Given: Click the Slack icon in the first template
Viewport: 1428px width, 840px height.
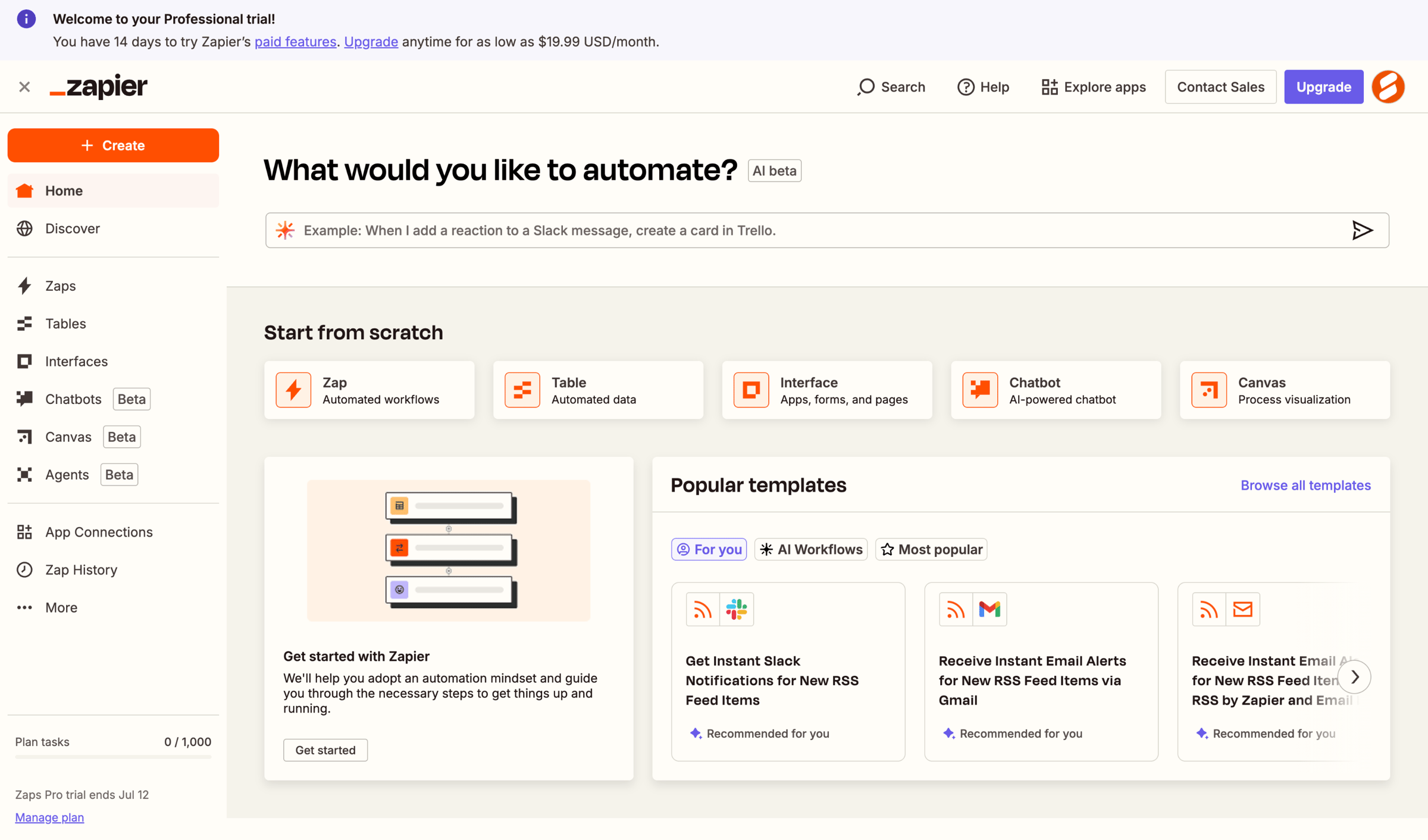Looking at the screenshot, I should pos(737,609).
